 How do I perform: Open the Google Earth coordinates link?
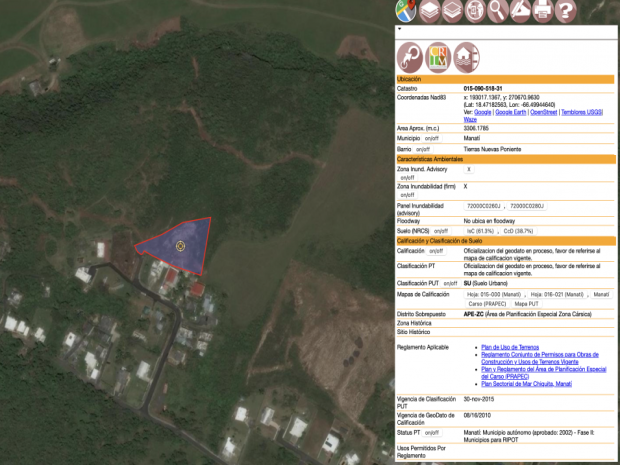[x=512, y=112]
